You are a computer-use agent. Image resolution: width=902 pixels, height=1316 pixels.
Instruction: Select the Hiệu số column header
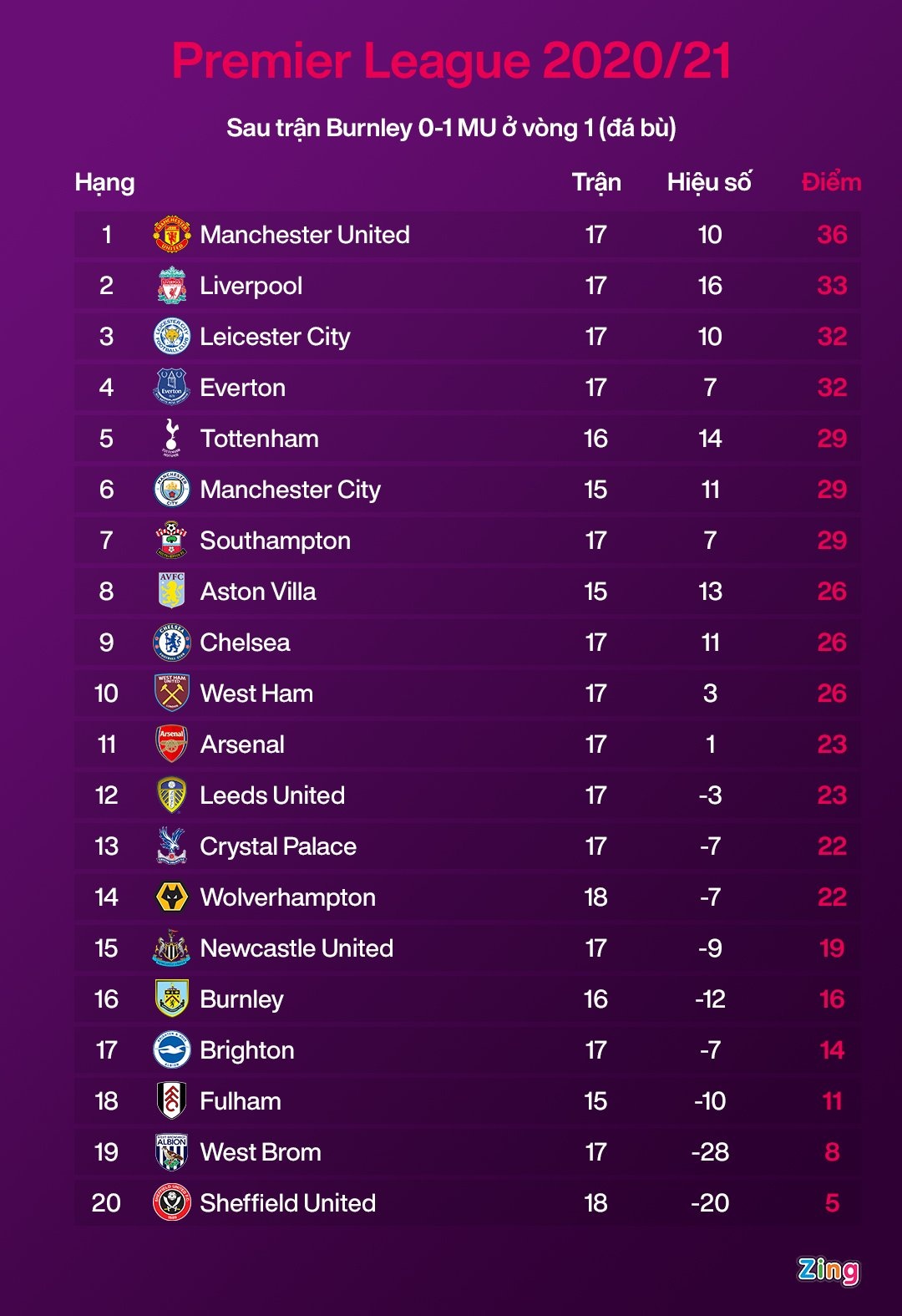coord(709,182)
